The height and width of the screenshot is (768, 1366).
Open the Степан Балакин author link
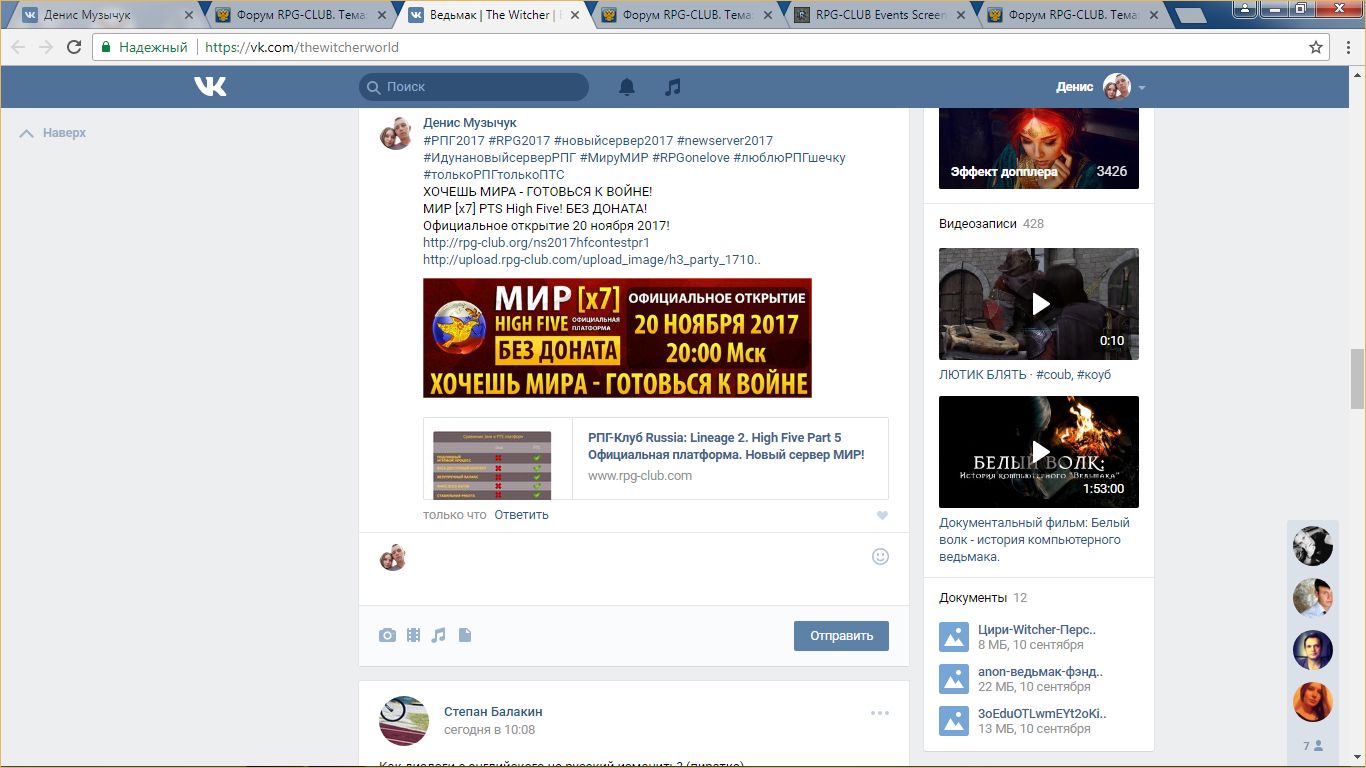click(493, 712)
